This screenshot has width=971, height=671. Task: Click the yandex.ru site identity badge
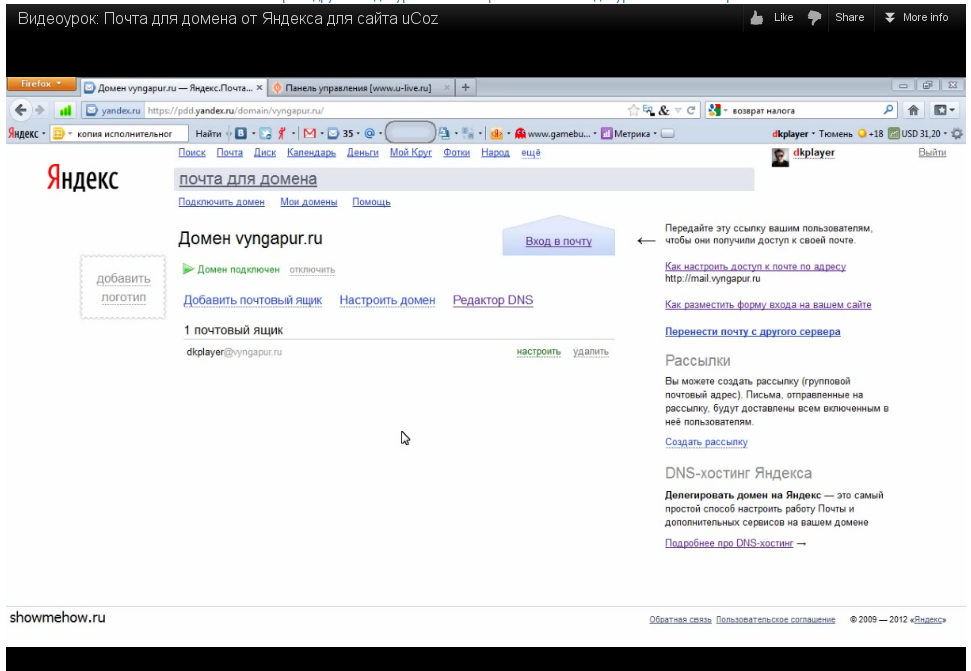coord(113,111)
